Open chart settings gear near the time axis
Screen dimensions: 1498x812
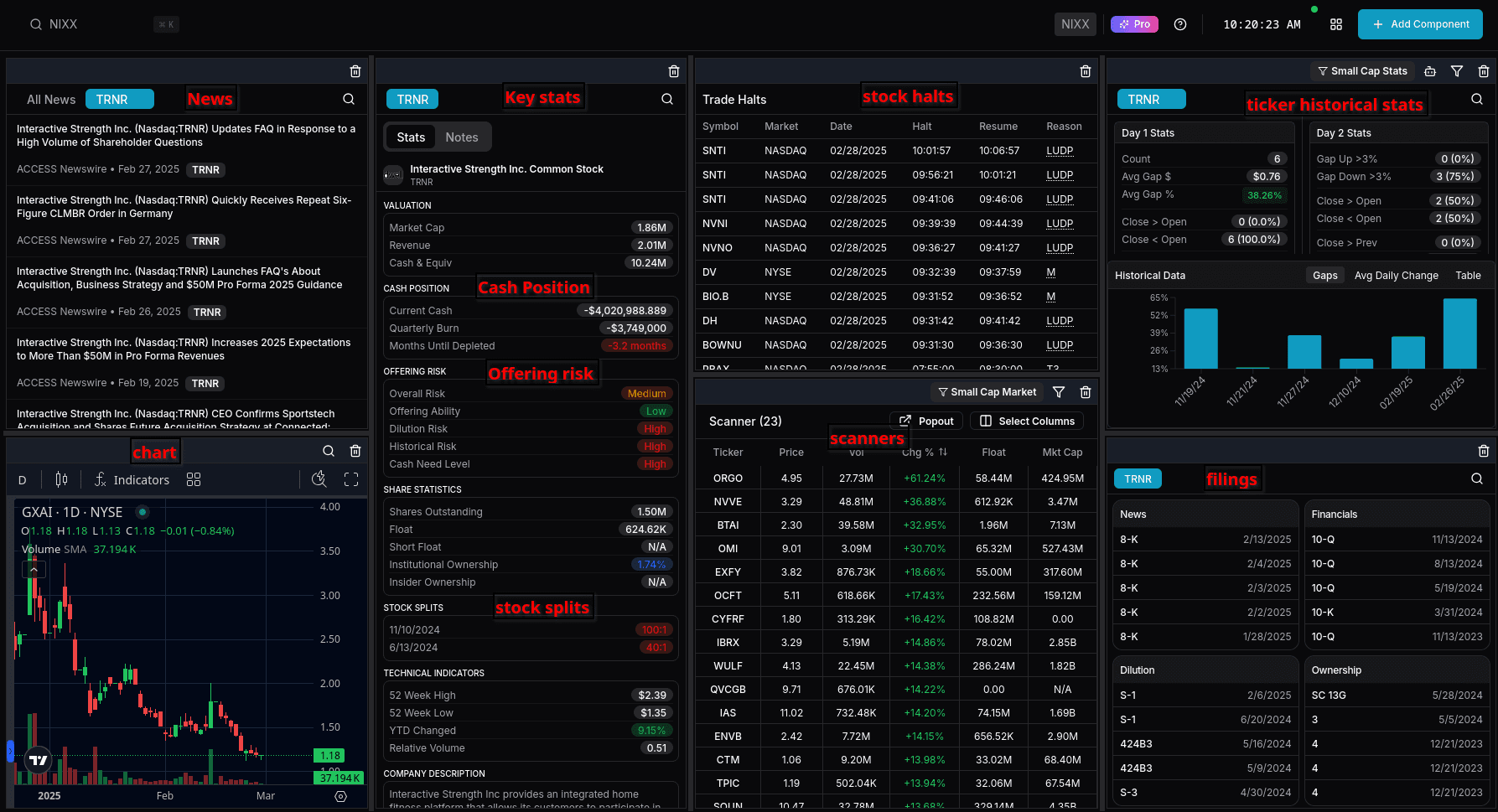(x=340, y=796)
